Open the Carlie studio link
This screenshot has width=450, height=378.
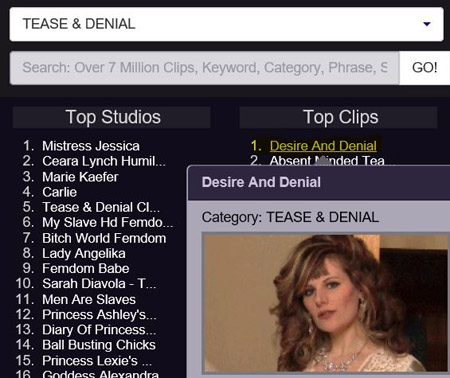[59, 192]
